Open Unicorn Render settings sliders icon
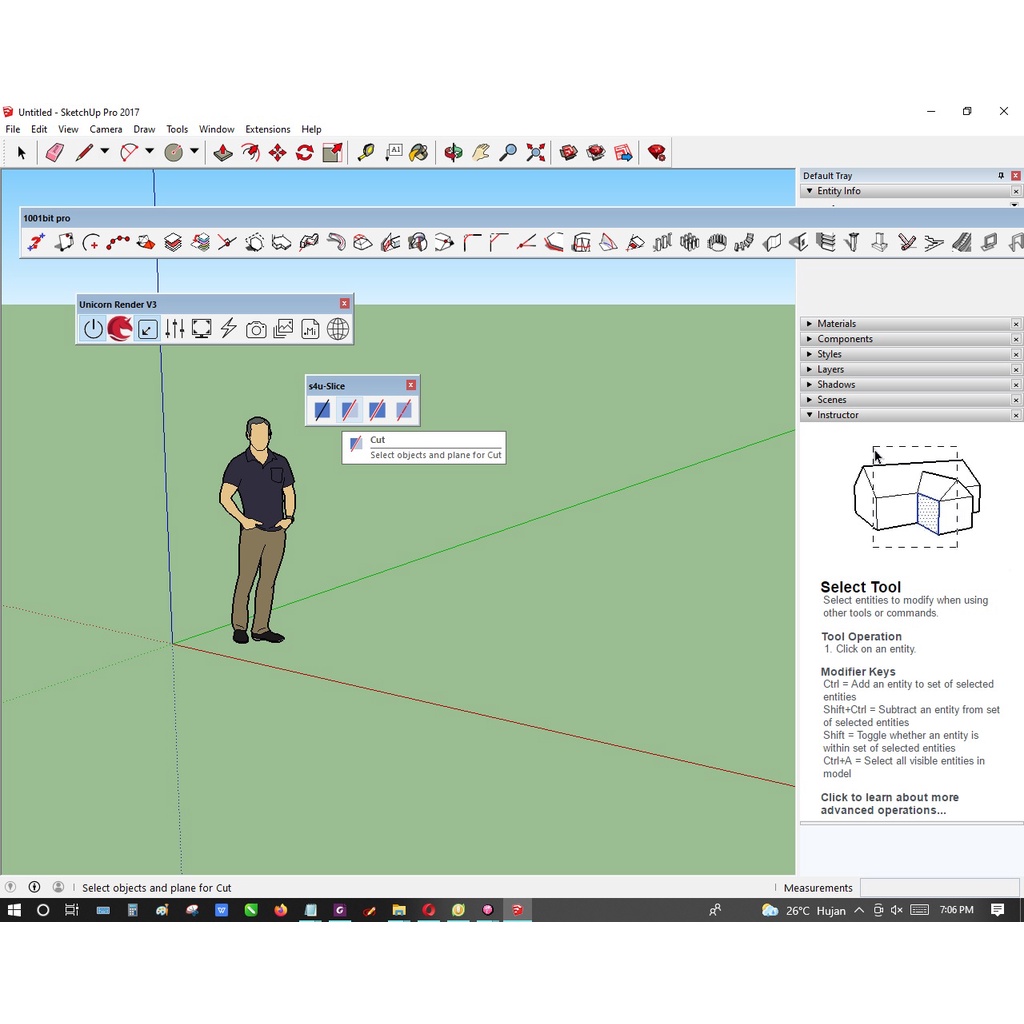Screen dimensions: 1024x1024 tap(174, 328)
